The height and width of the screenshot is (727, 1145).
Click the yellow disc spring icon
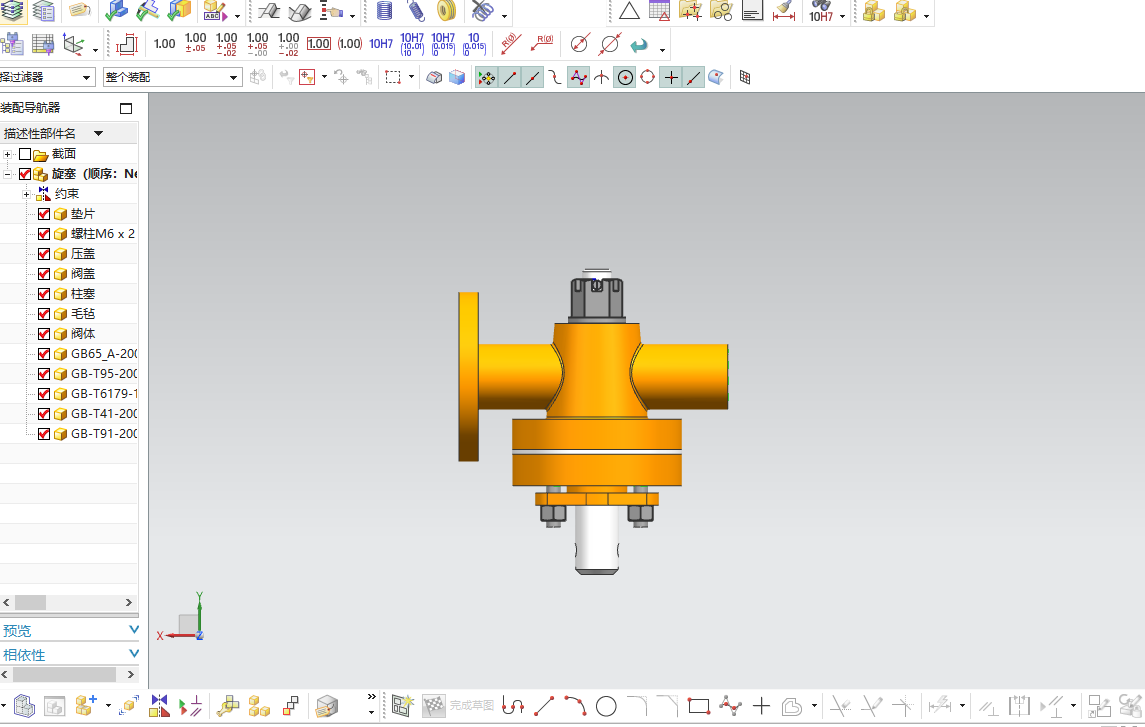pos(446,10)
